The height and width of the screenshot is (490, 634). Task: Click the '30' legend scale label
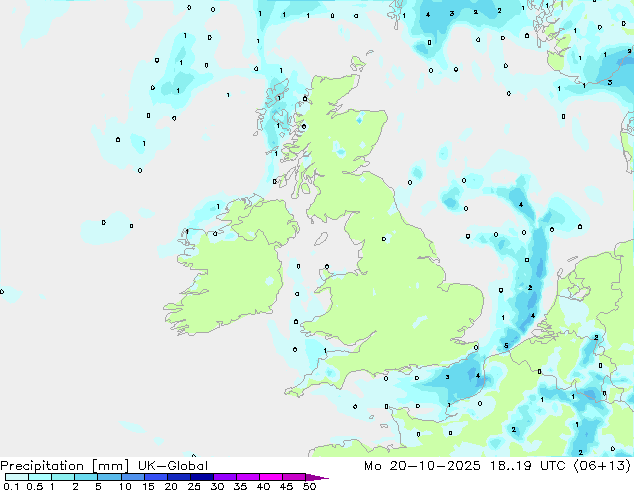point(217,486)
